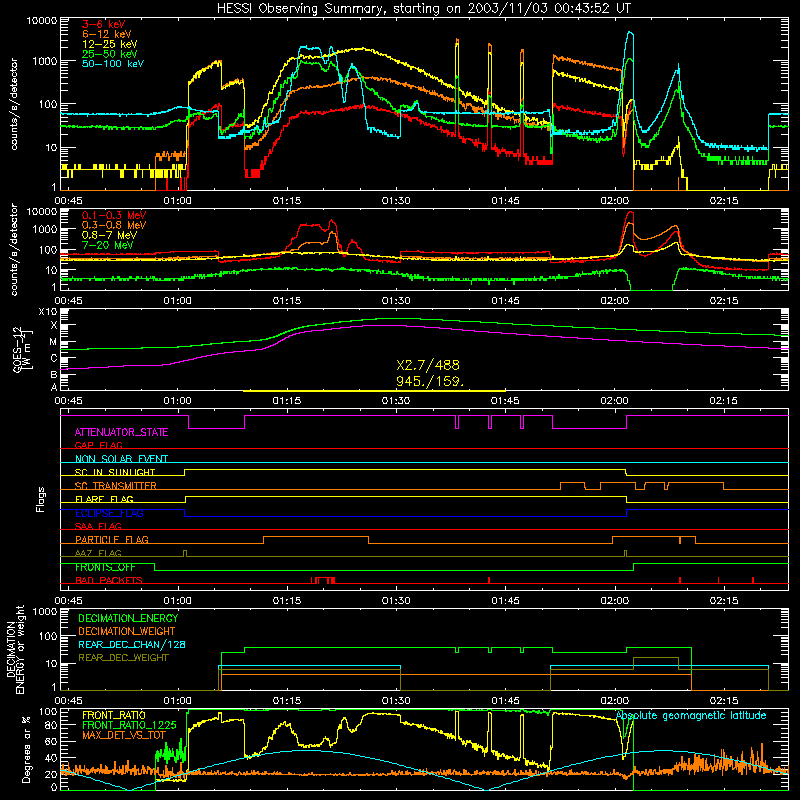Select the GAP_FLAG label
Screen dimensions: 800x800
pyautogui.click(x=98, y=445)
